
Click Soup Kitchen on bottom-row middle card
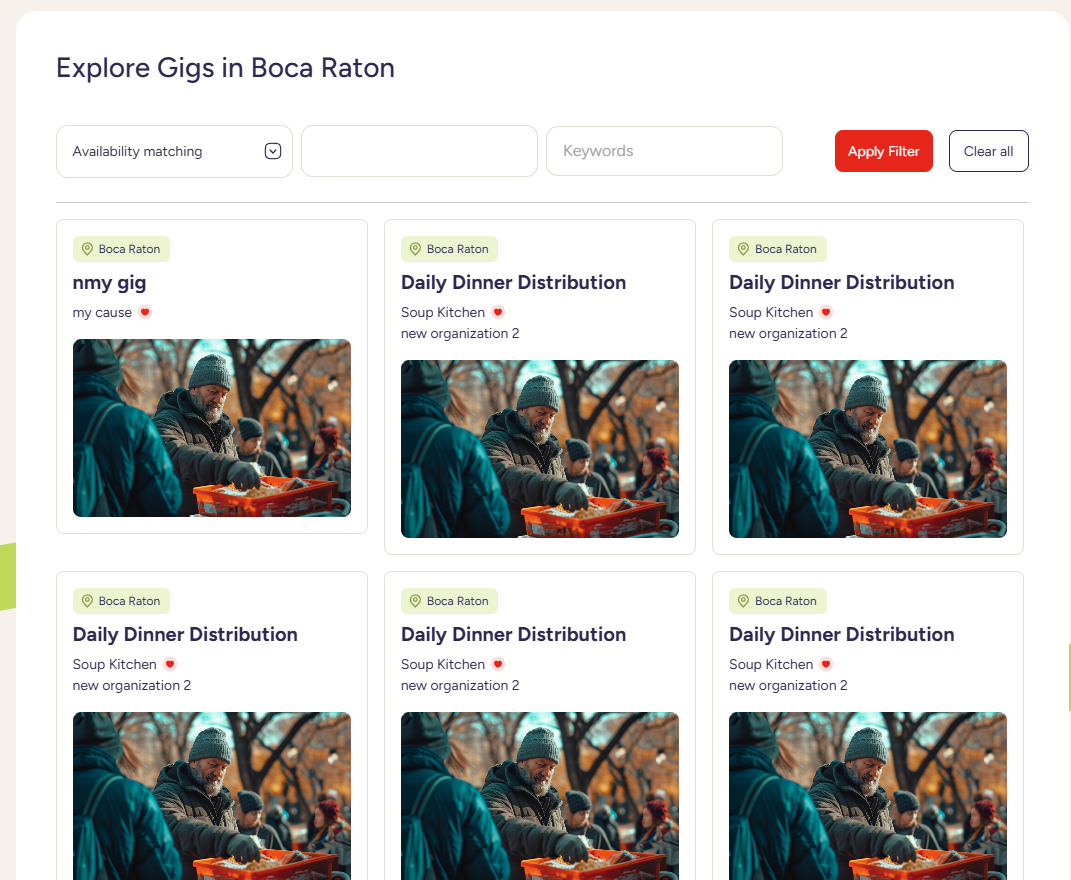[443, 664]
